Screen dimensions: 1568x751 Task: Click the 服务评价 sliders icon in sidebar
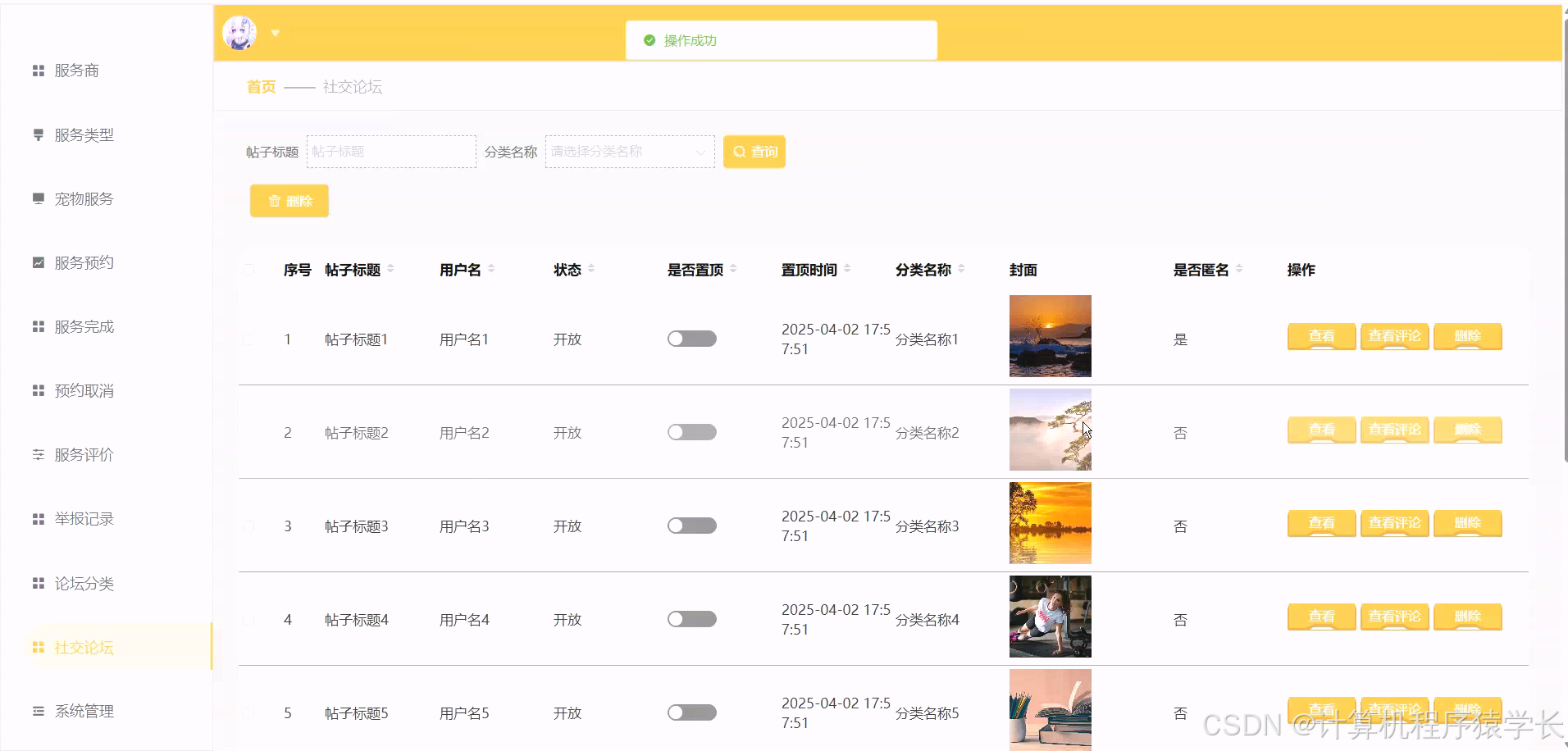click(38, 454)
